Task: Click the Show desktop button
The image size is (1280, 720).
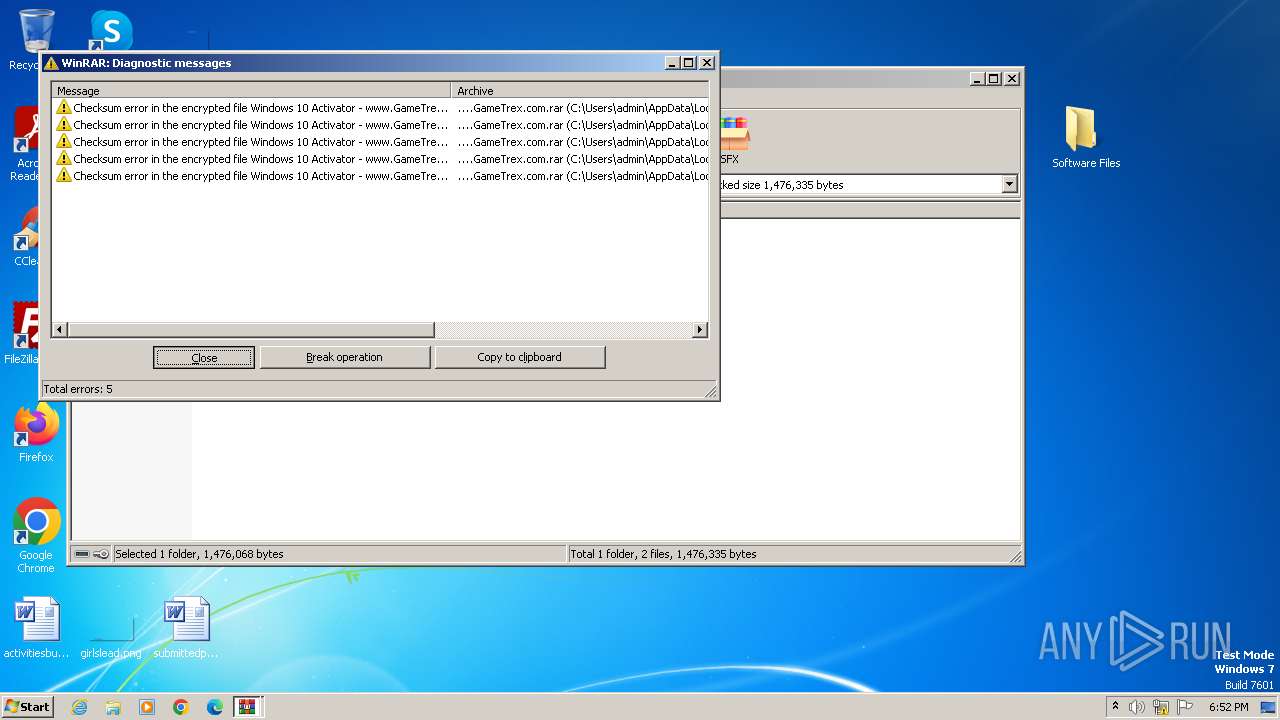Action: 1268,707
